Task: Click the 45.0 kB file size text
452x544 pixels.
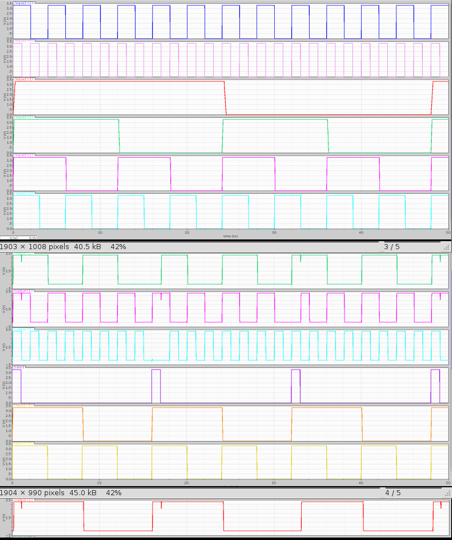Action: [x=83, y=493]
